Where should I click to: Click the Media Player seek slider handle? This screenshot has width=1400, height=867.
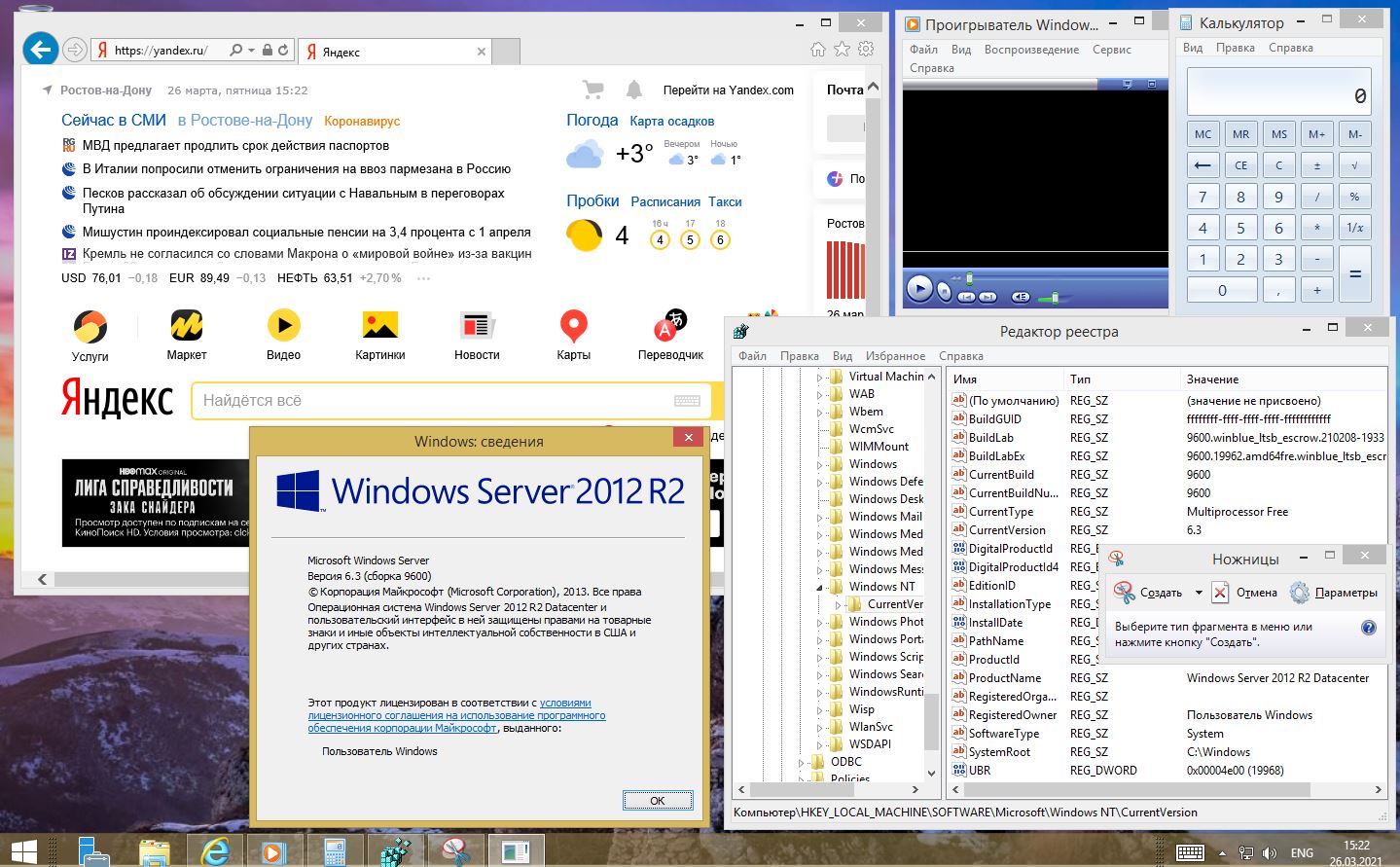[x=969, y=279]
